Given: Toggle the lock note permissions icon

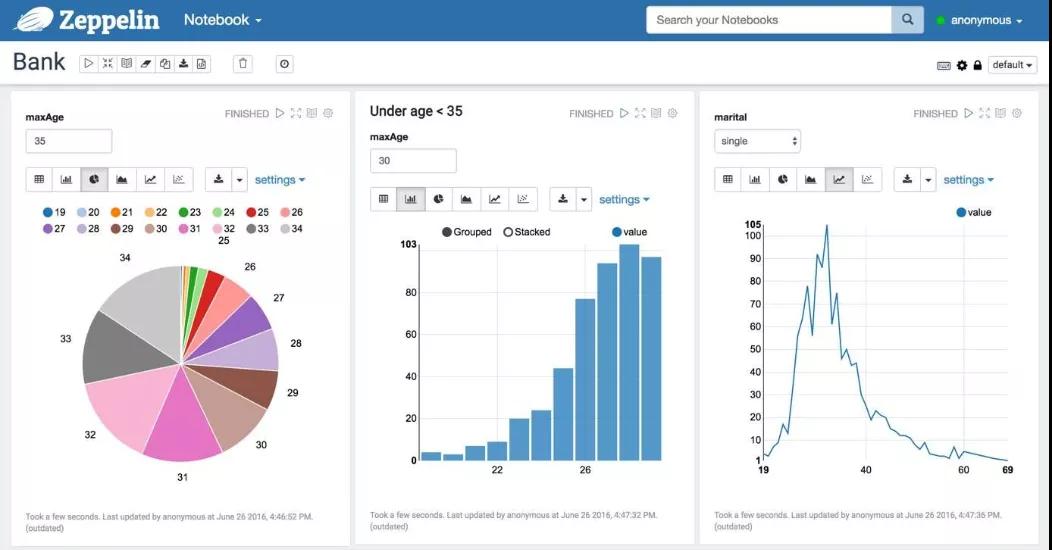Looking at the screenshot, I should point(978,65).
